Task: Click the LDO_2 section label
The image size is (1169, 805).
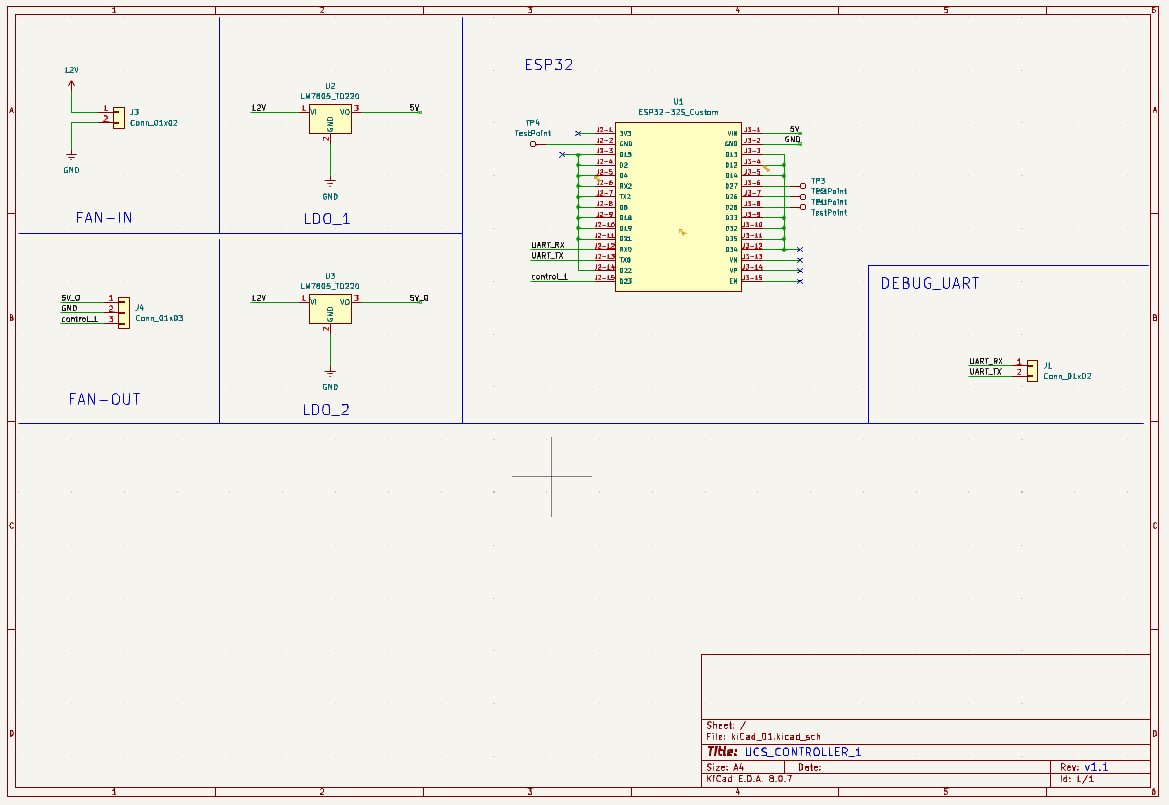Action: click(326, 410)
